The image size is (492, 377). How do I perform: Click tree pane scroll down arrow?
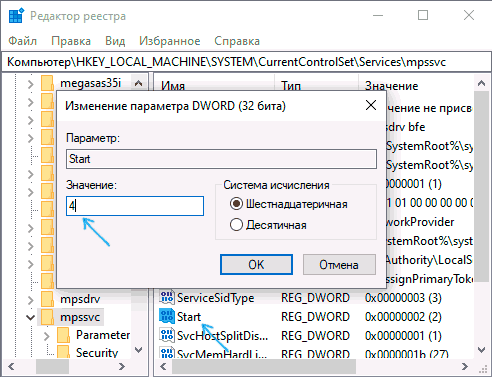click(139, 350)
